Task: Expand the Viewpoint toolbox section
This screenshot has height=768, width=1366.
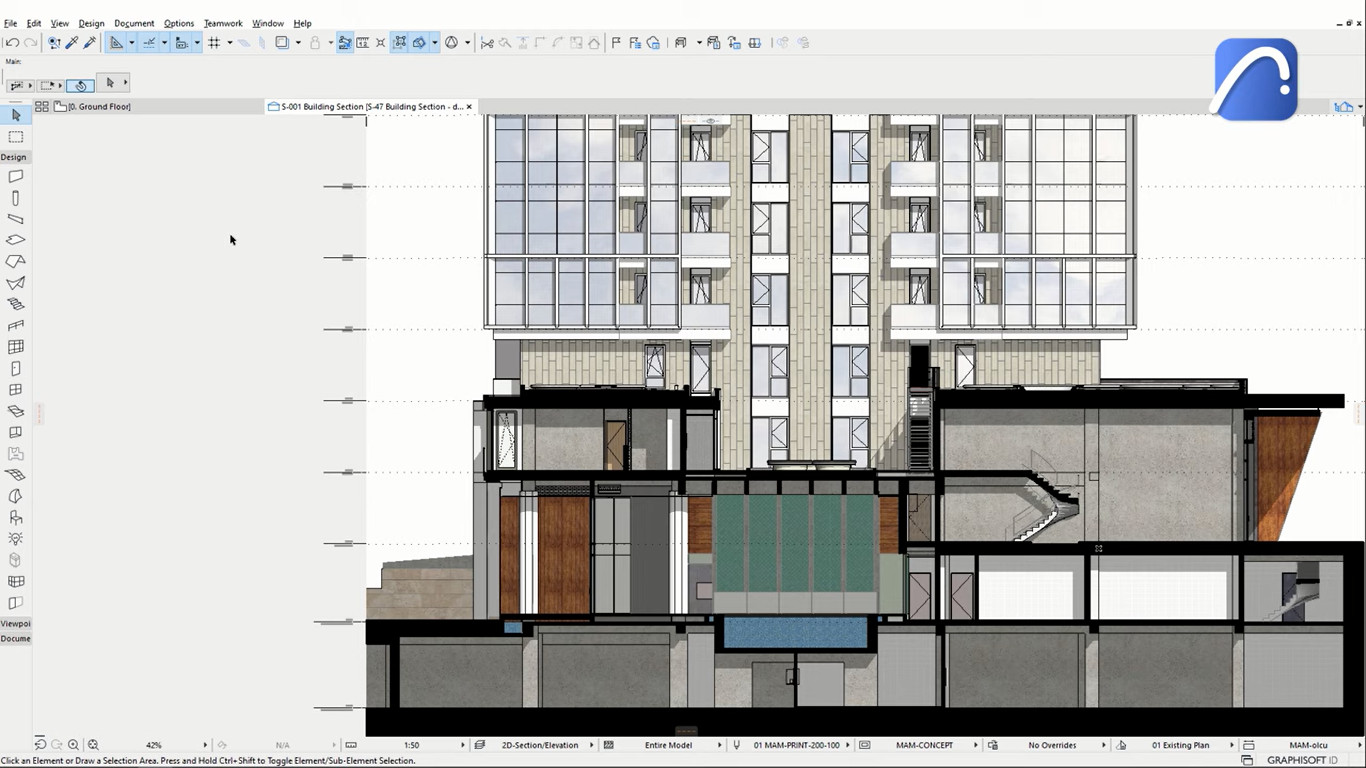Action: [15, 623]
